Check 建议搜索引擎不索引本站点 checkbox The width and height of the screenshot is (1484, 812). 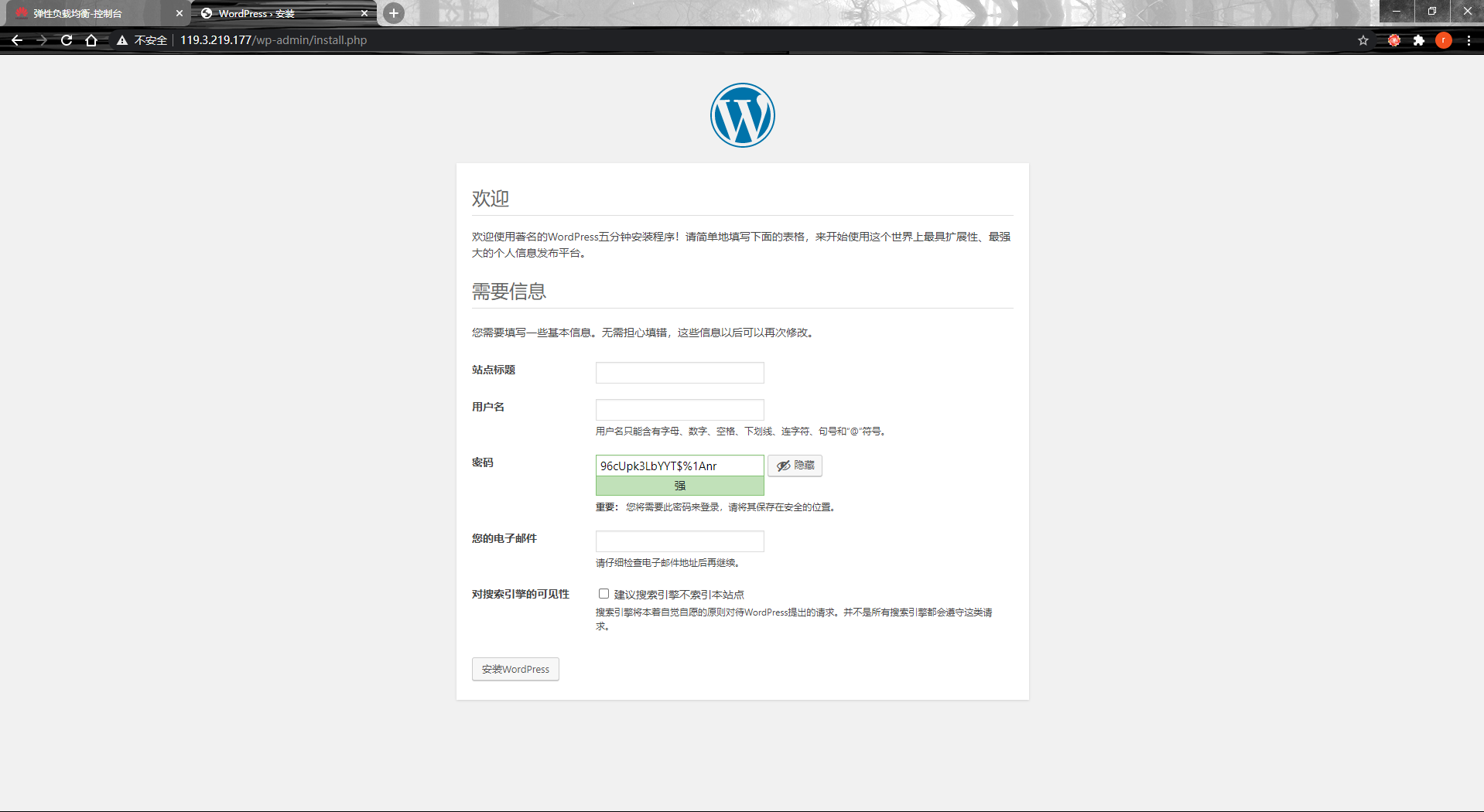tap(604, 594)
